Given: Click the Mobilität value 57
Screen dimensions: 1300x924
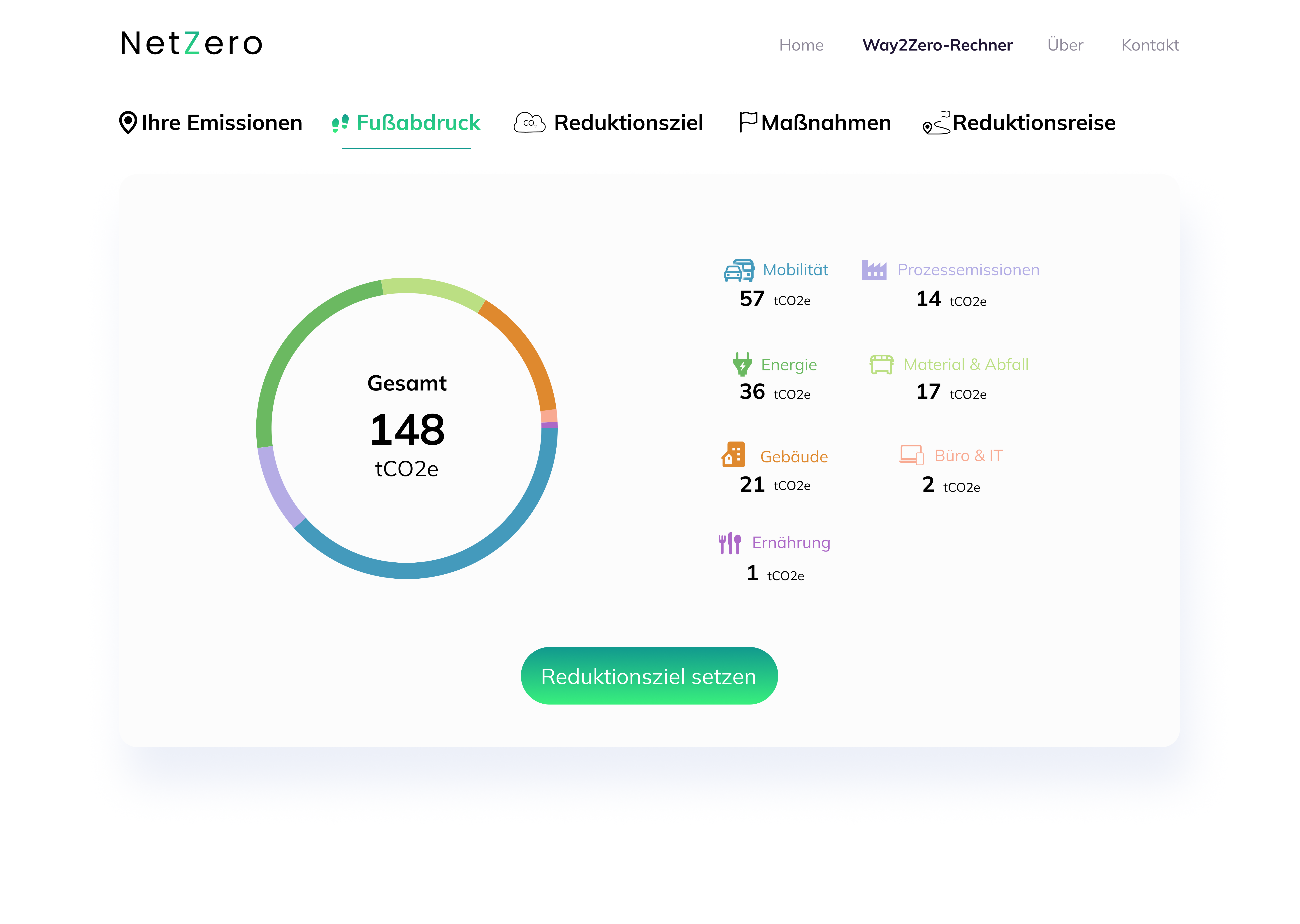Looking at the screenshot, I should [x=752, y=299].
